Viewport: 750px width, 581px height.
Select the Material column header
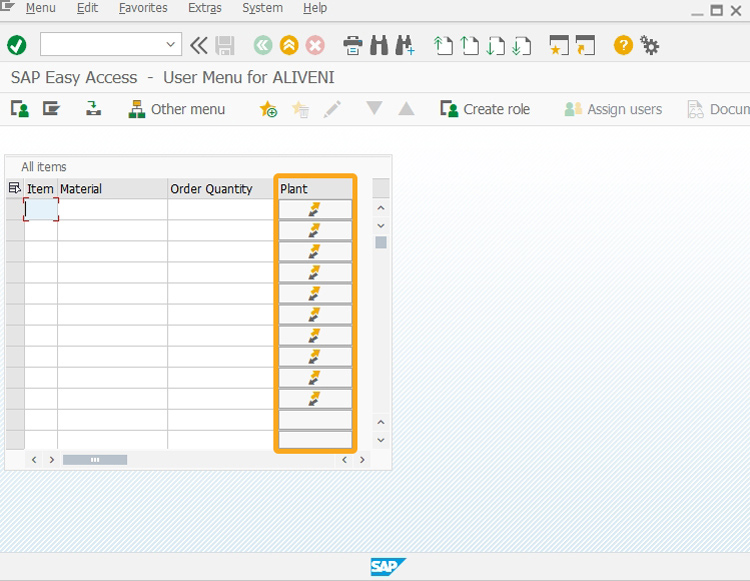pos(112,188)
